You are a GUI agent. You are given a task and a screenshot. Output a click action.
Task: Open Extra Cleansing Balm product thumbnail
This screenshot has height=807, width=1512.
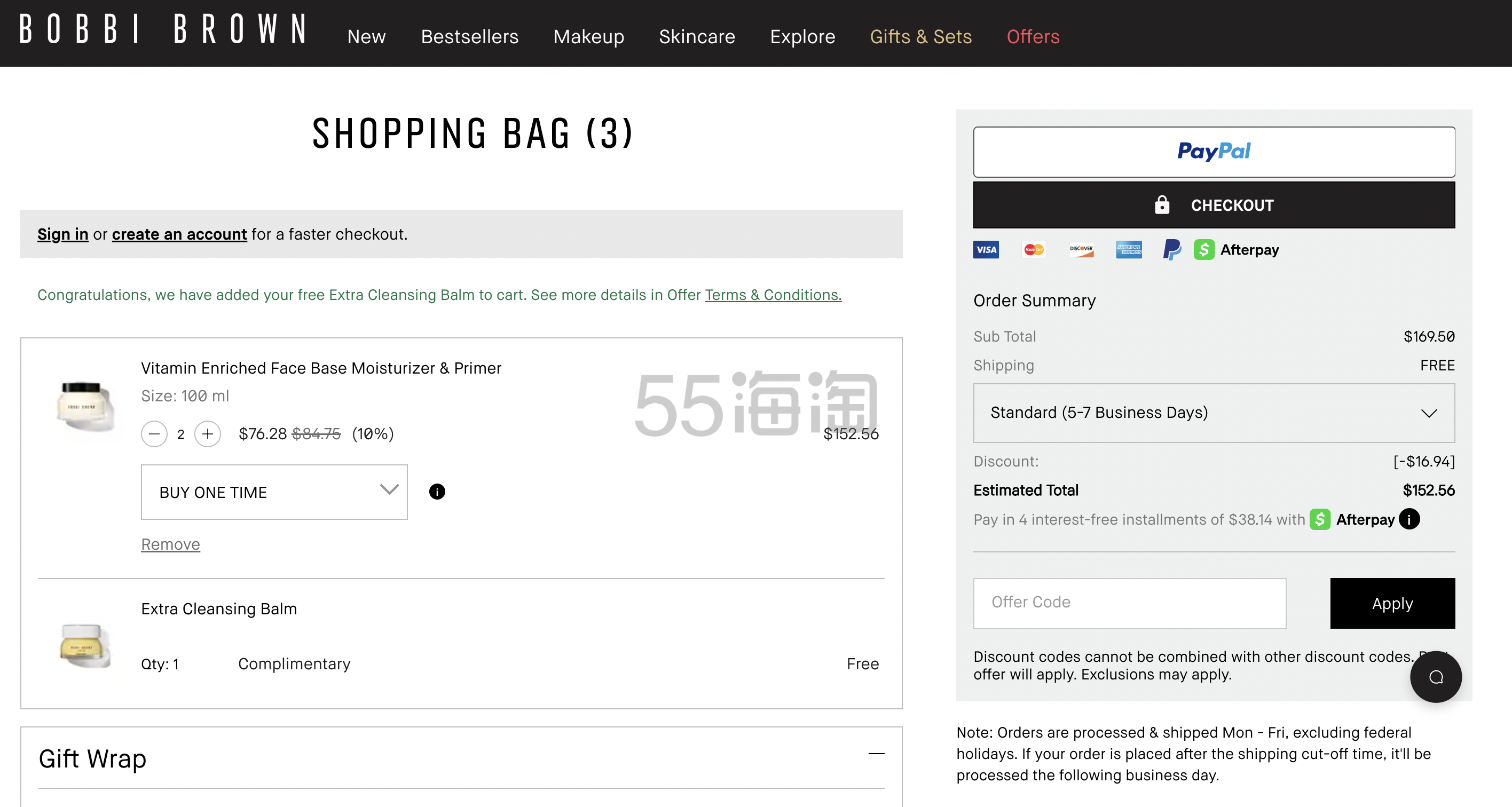(86, 646)
